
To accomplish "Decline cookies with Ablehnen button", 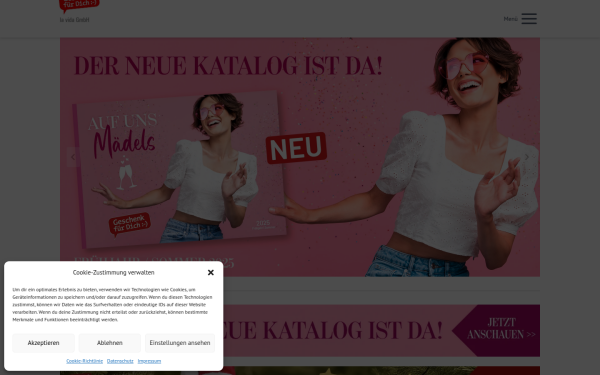I will [x=110, y=343].
